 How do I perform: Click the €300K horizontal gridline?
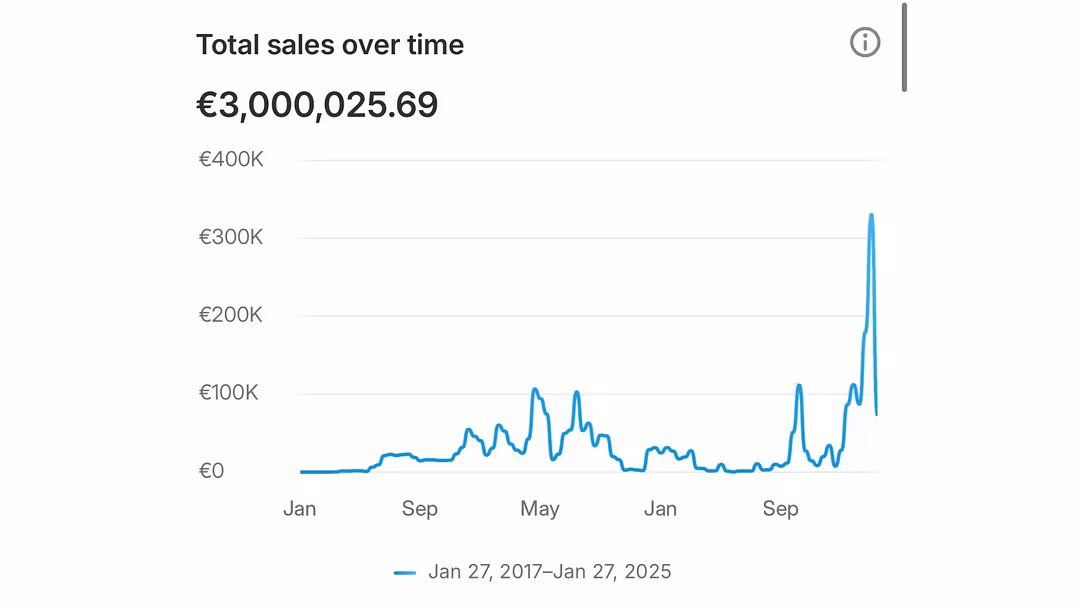pos(590,238)
